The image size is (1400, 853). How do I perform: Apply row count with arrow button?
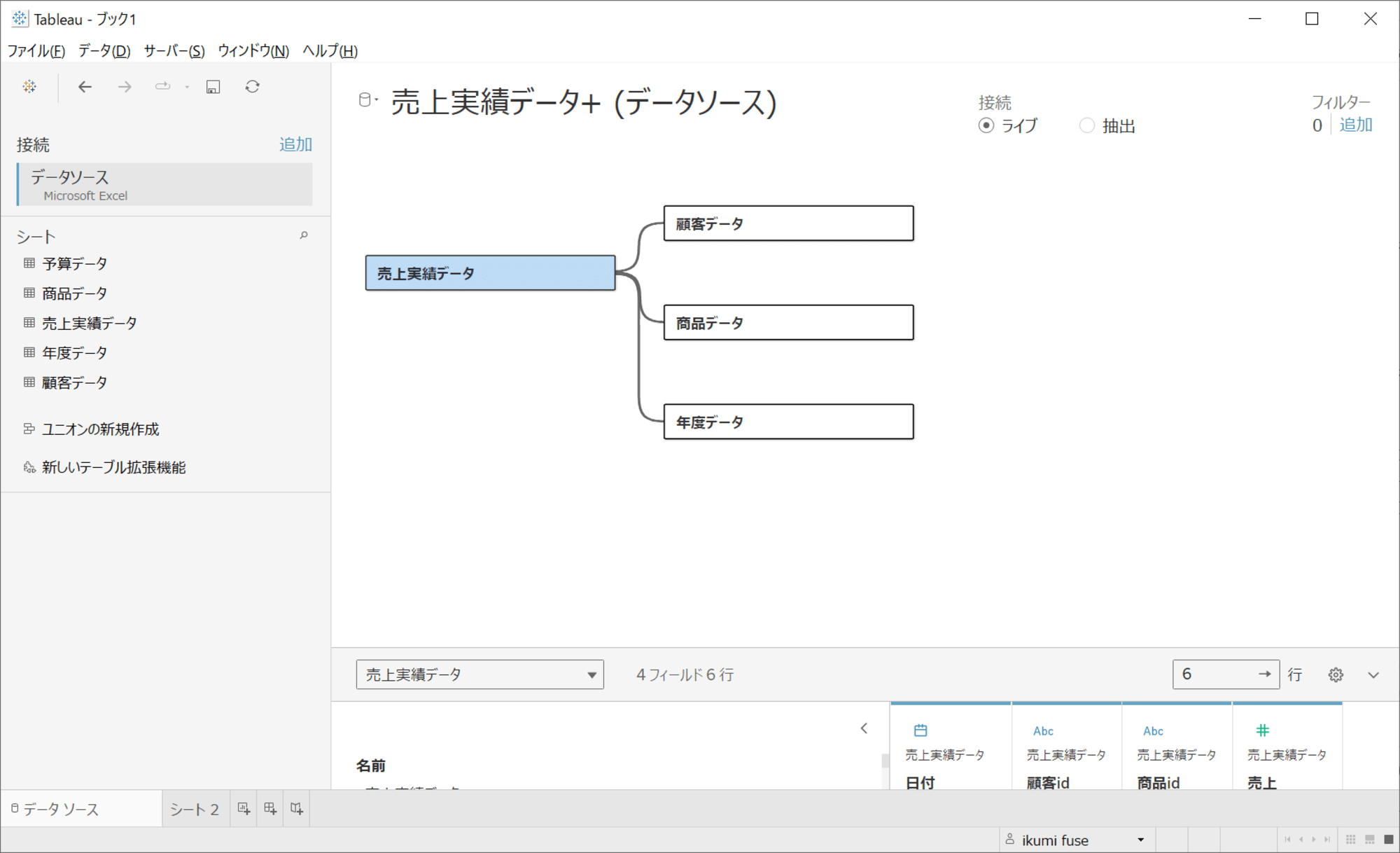(1264, 674)
